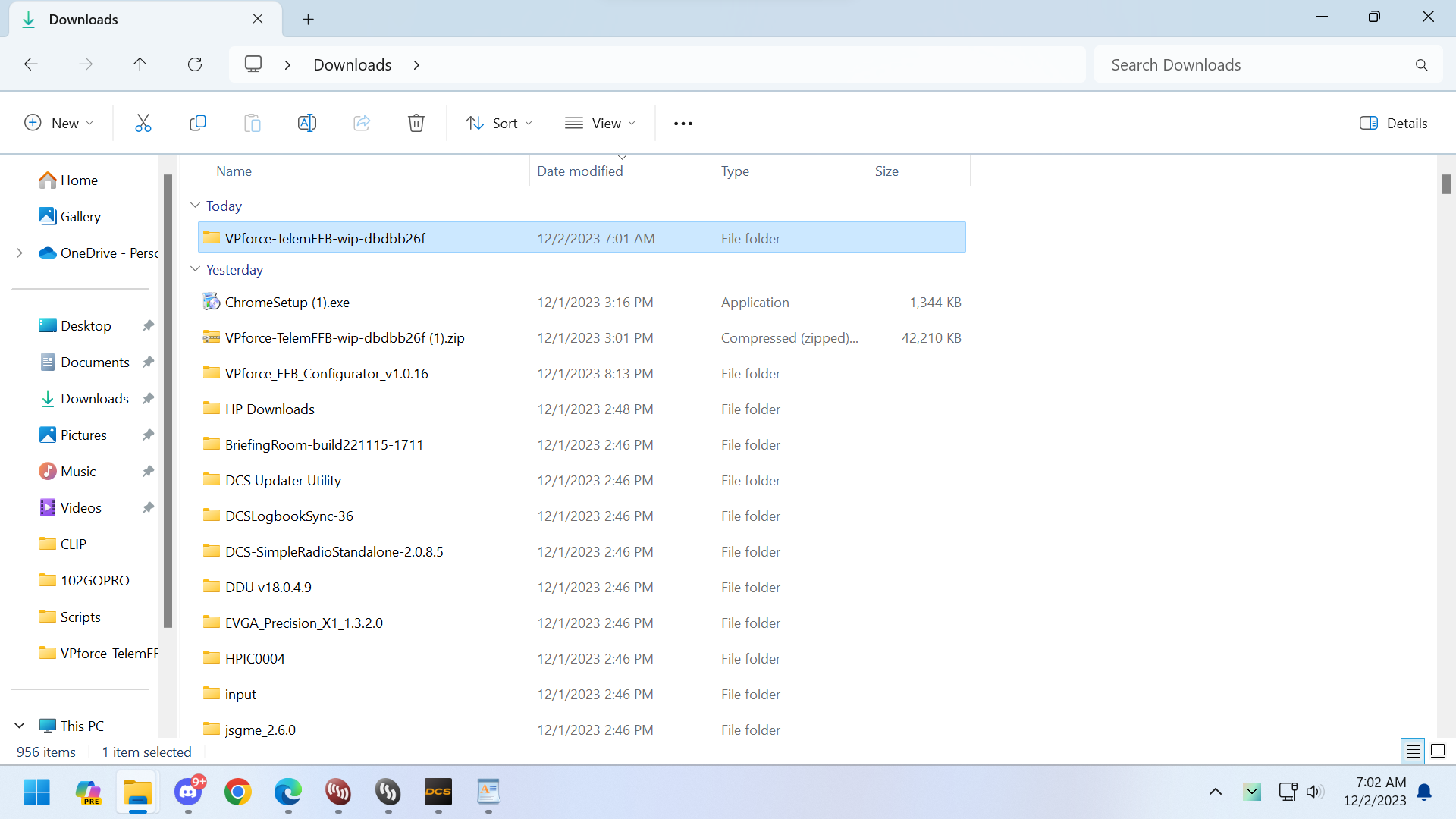Open the New item menu
Viewport: 1456px width, 819px height.
[x=59, y=123]
